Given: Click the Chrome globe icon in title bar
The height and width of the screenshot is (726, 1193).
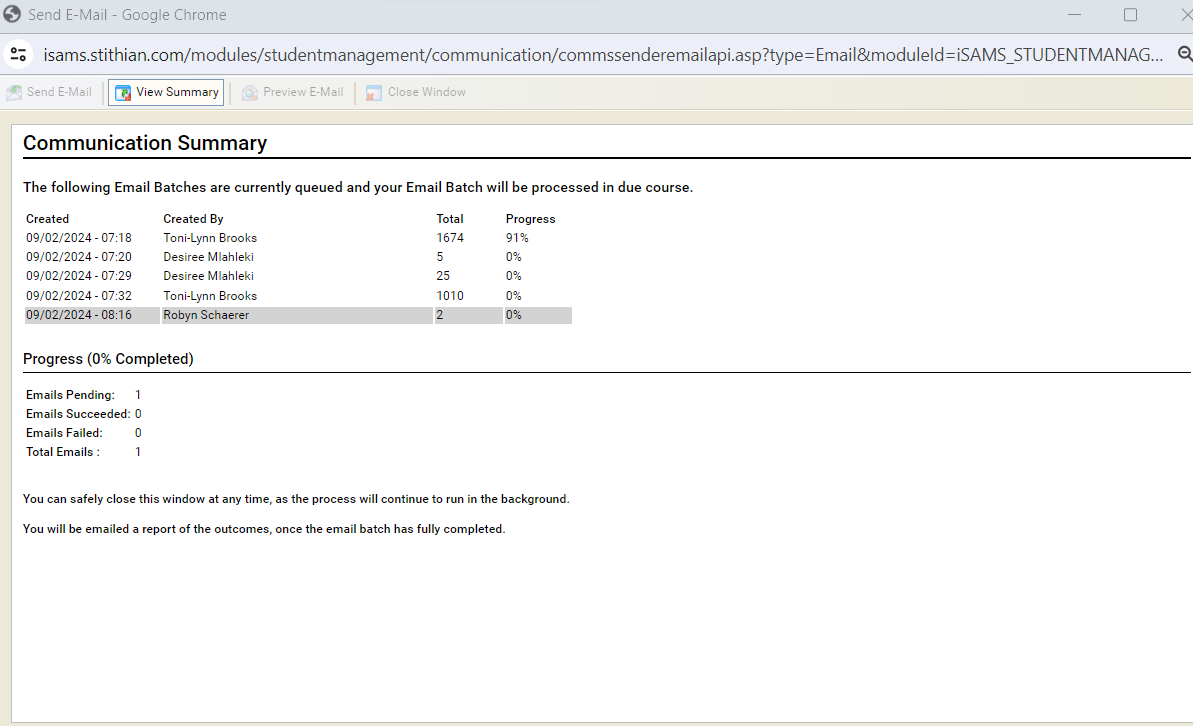Looking at the screenshot, I should point(12,15).
